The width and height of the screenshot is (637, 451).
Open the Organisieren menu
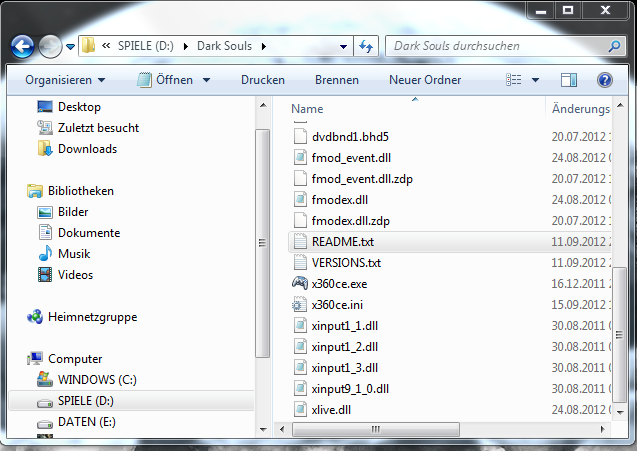[x=65, y=80]
